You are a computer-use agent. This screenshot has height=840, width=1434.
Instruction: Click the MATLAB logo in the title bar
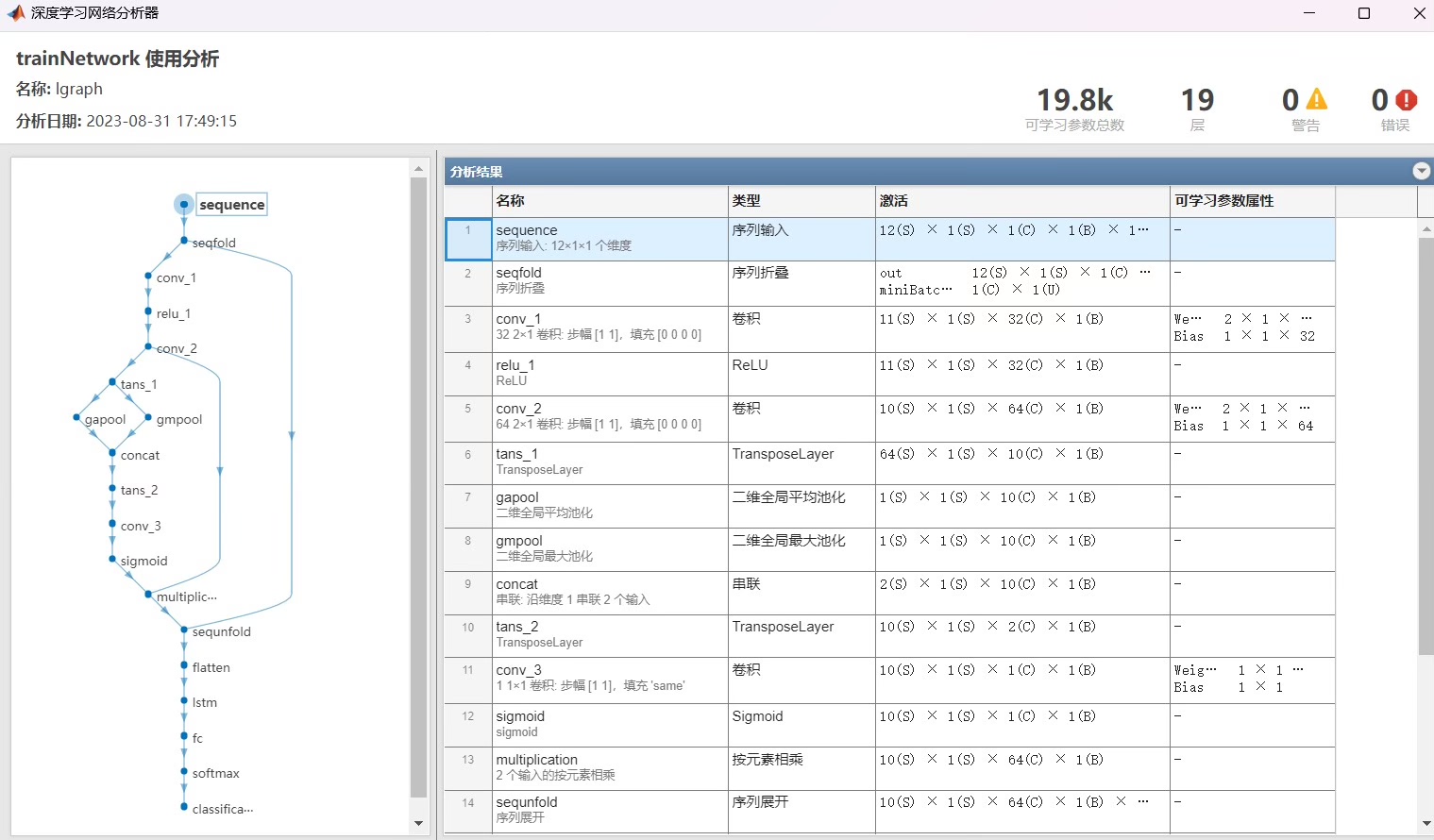tap(16, 12)
